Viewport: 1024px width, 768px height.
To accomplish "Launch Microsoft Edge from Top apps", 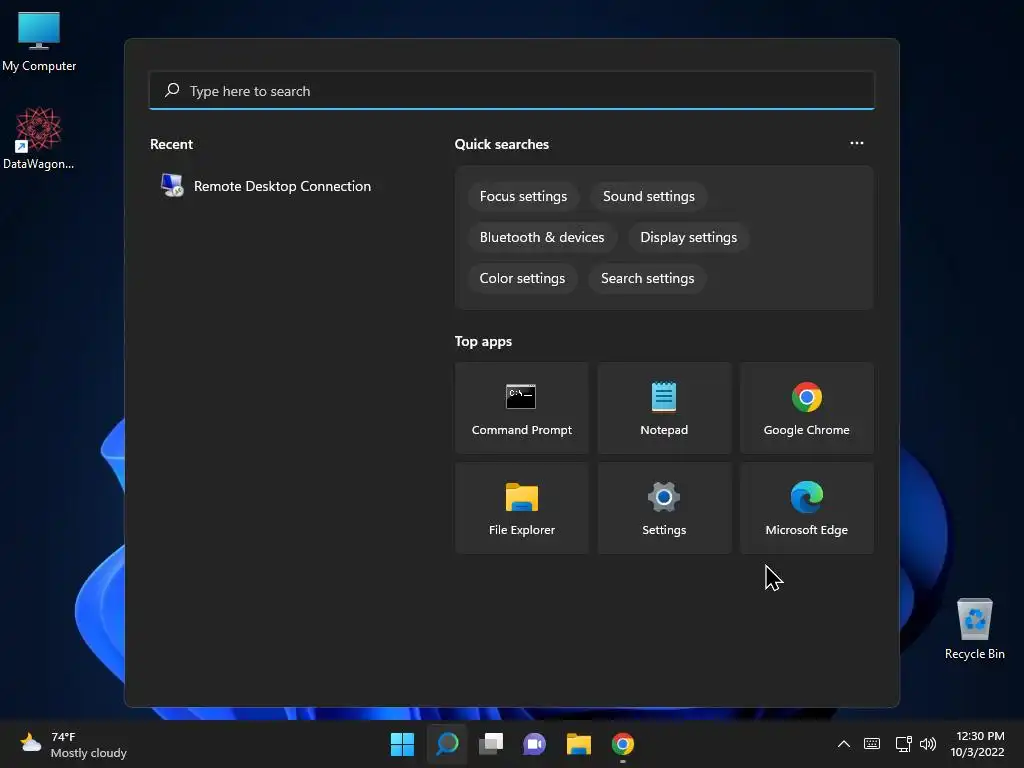I will coord(807,508).
